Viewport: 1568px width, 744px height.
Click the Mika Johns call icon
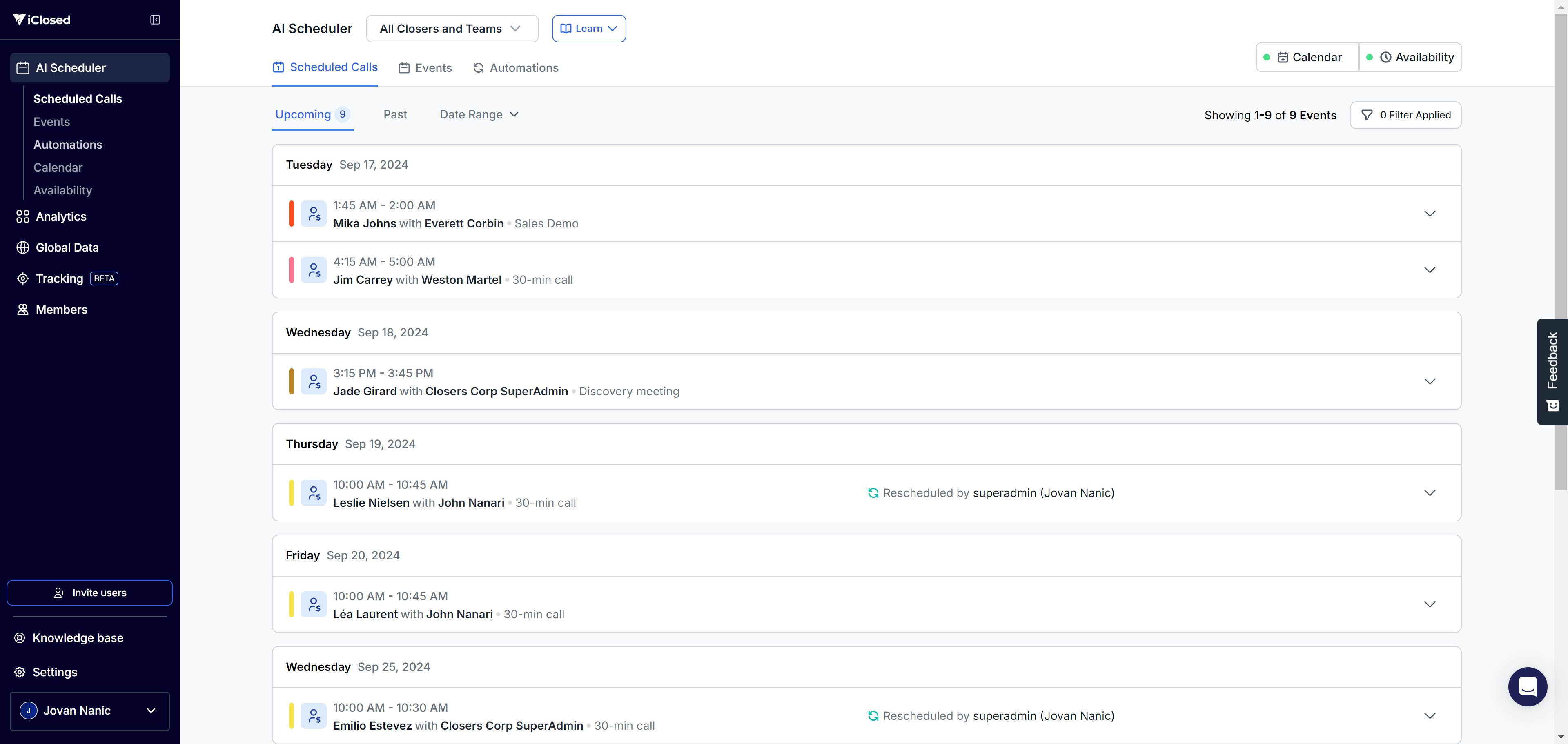314,214
